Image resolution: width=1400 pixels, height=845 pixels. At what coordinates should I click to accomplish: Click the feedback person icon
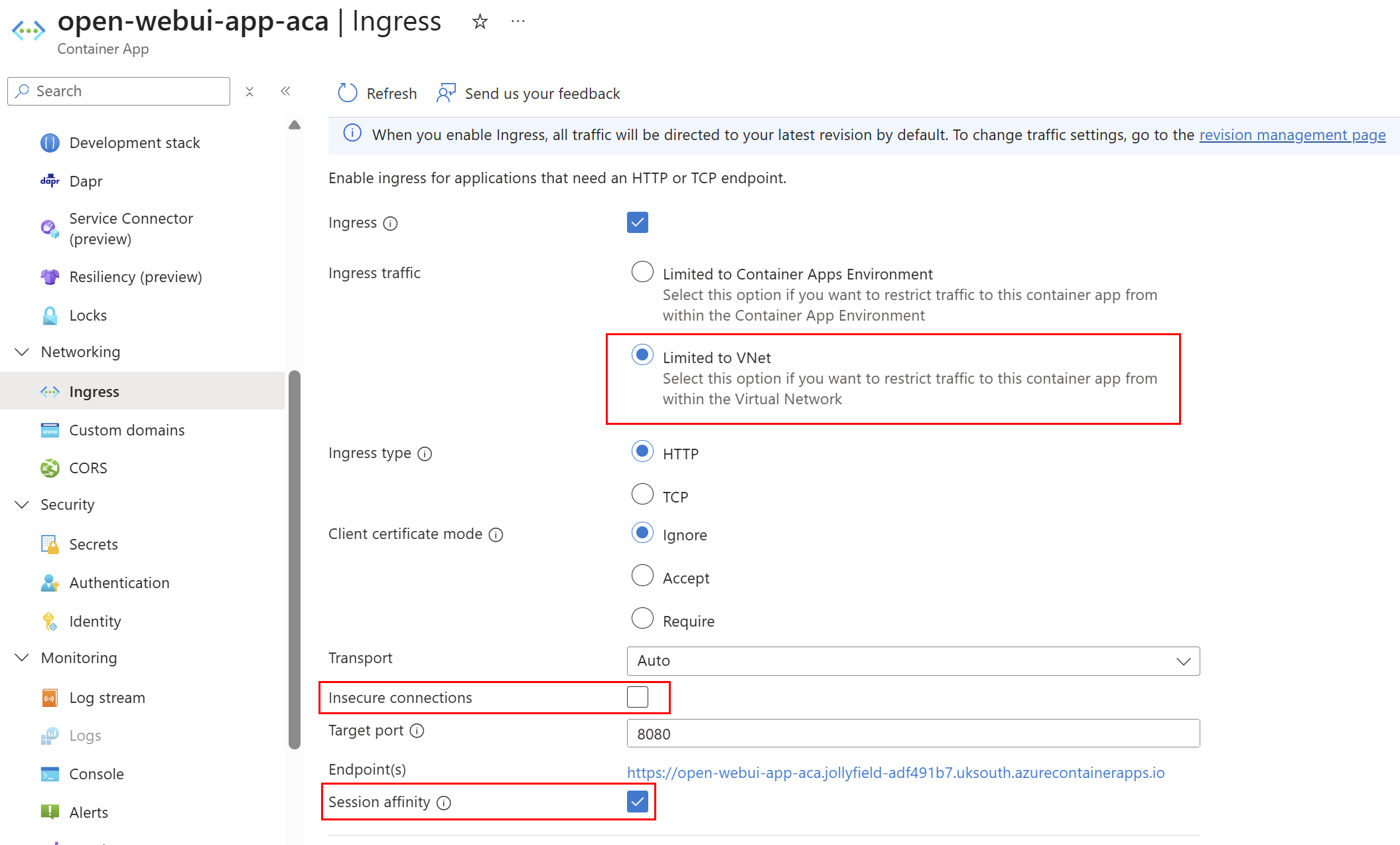pyautogui.click(x=446, y=93)
